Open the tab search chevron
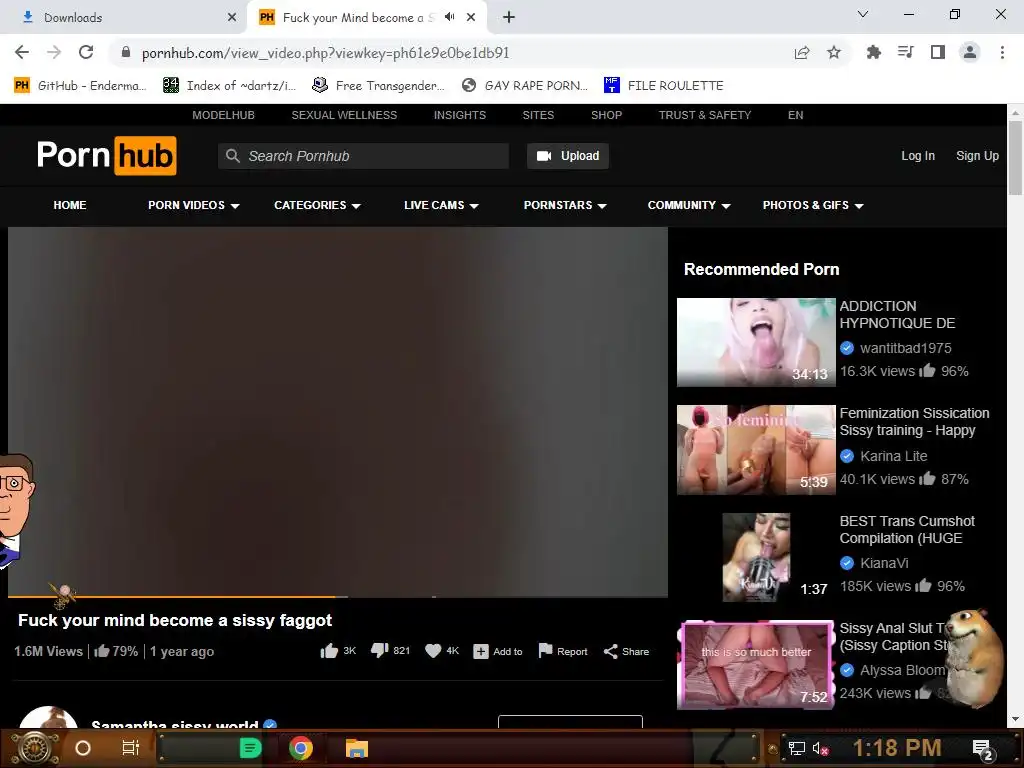Image resolution: width=1024 pixels, height=768 pixels. (x=863, y=14)
